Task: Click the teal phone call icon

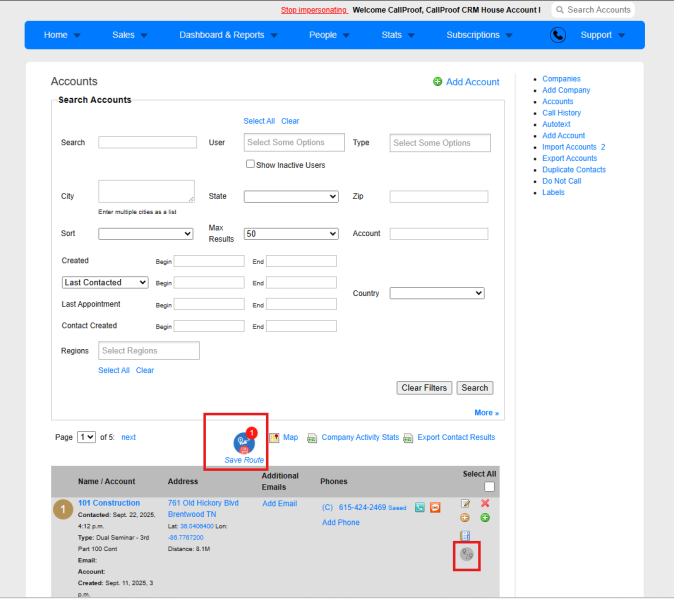Action: 420,507
